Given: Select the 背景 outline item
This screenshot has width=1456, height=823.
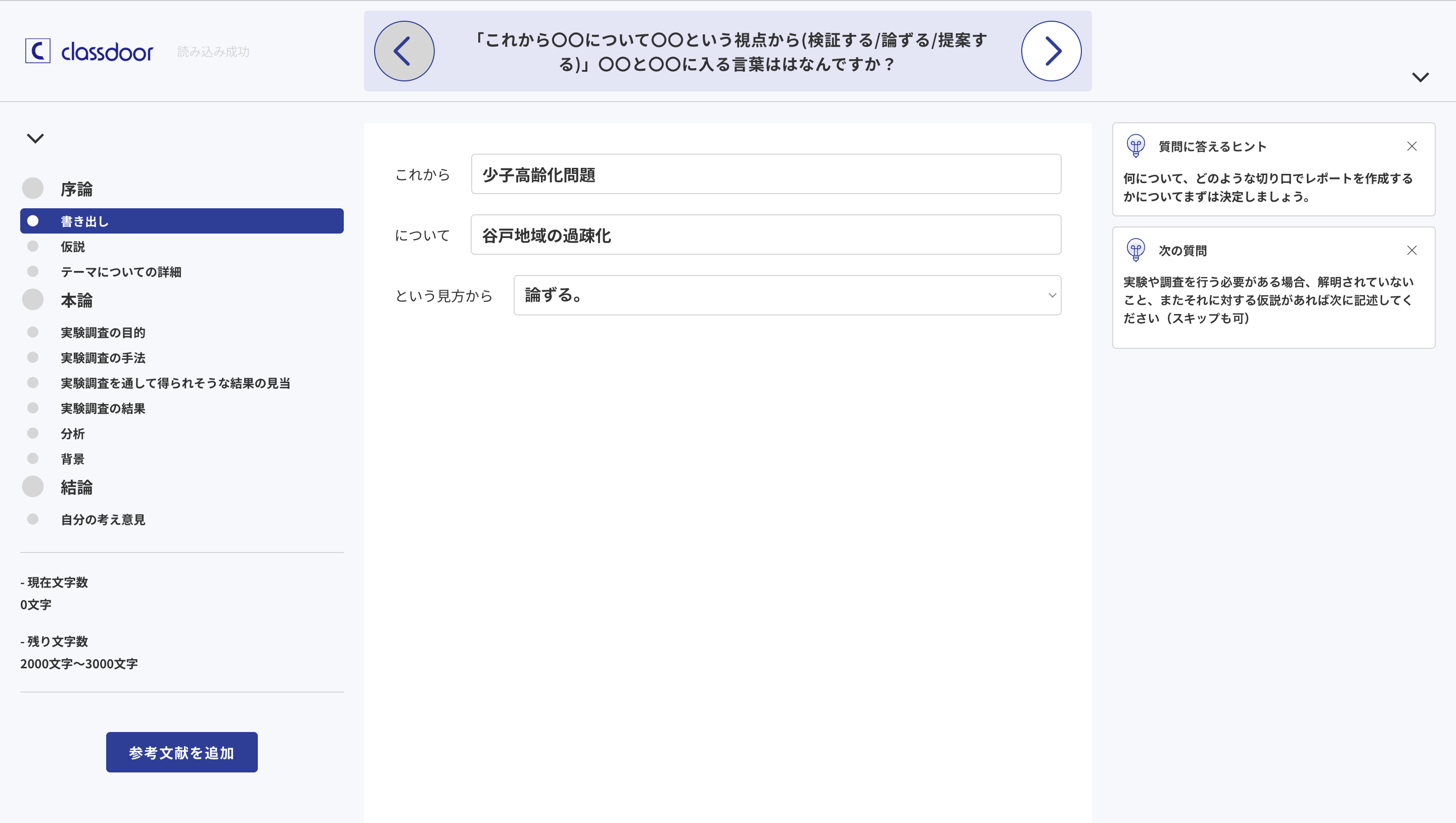Looking at the screenshot, I should pos(73,459).
